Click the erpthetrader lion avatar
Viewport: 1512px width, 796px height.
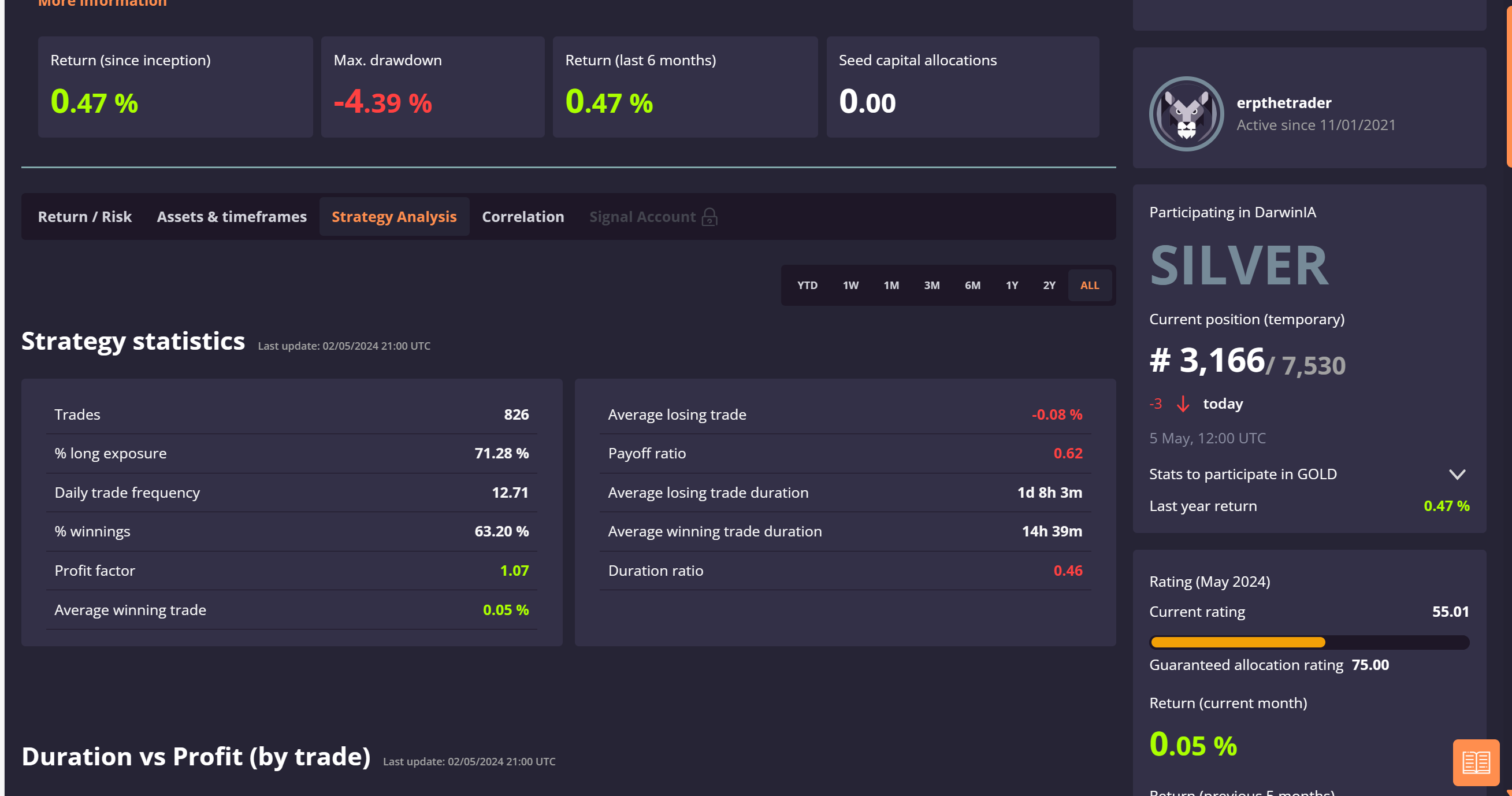(x=1186, y=114)
